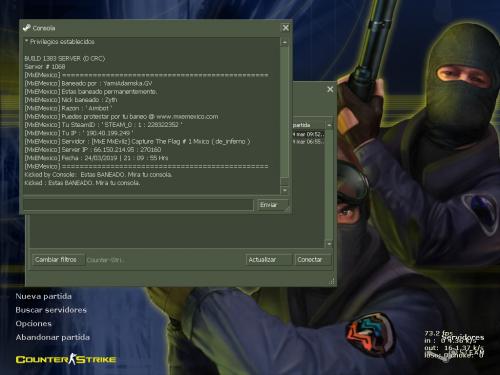This screenshot has height=375, width=500.
Task: Click the Counter-Strike logo
Action: (x=66, y=359)
